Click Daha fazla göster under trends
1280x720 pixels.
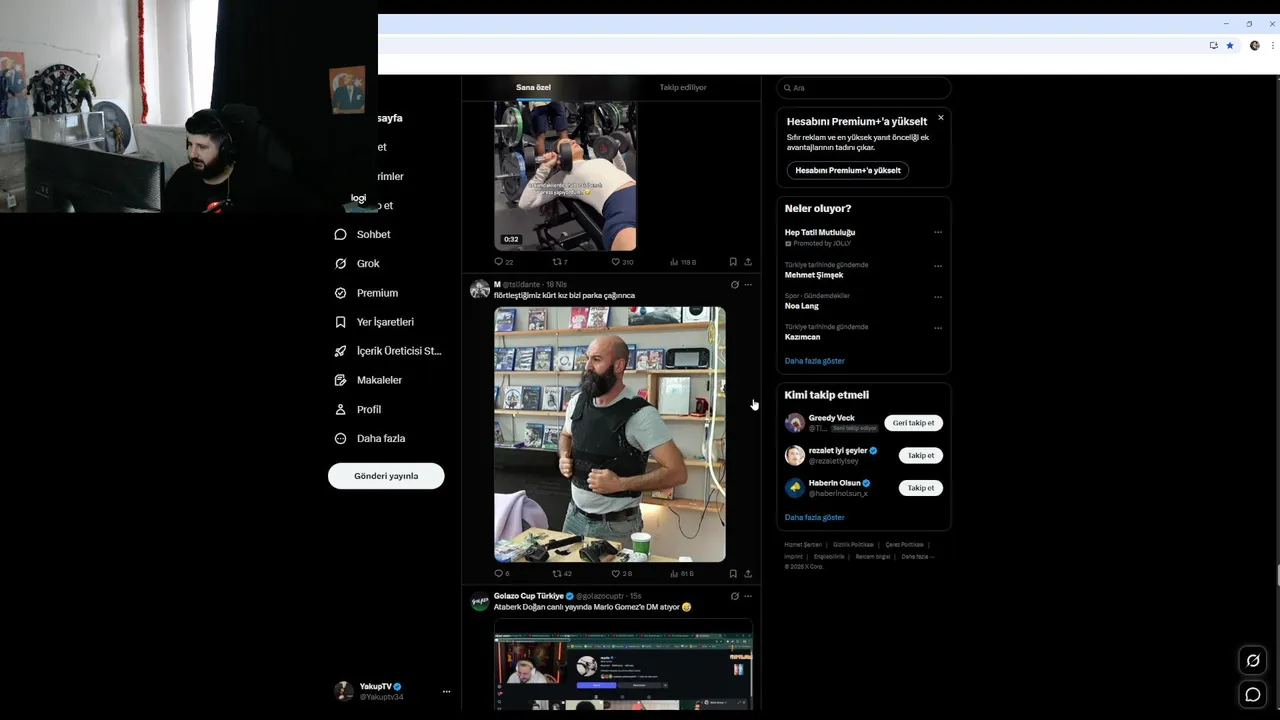[x=814, y=361]
